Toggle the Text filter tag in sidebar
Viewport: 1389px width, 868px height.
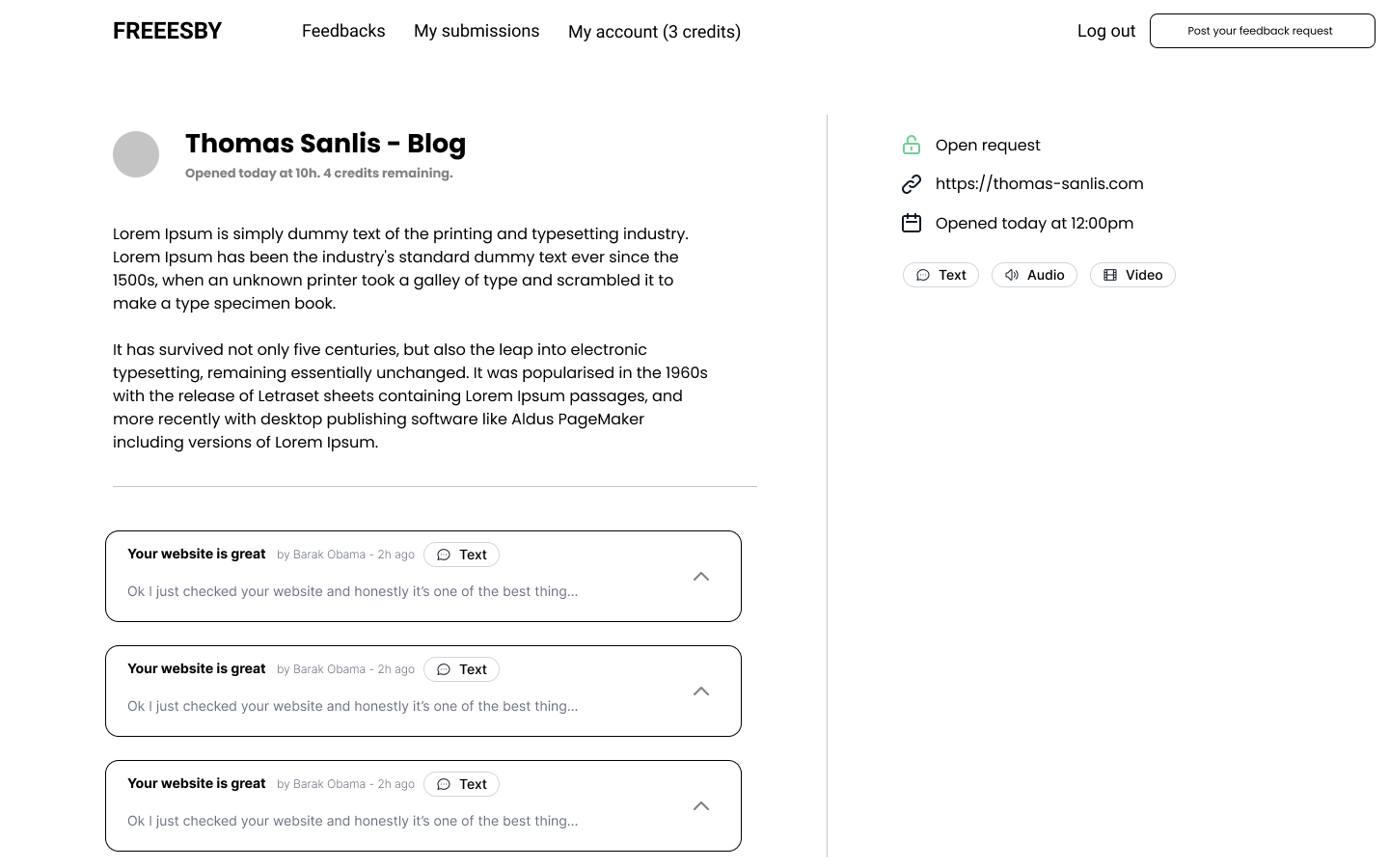click(940, 275)
